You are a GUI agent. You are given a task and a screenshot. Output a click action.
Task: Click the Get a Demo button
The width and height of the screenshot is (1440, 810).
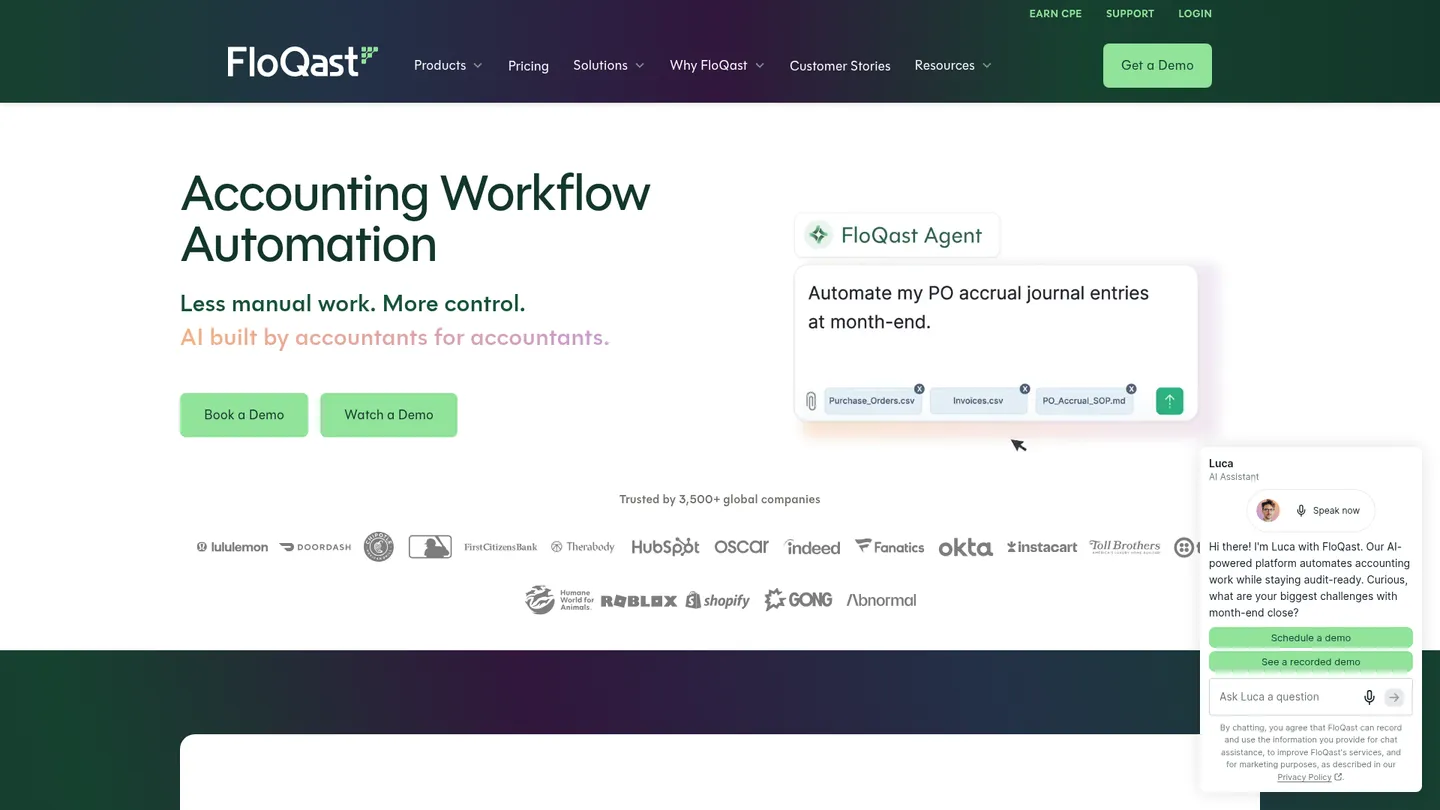(x=1157, y=65)
